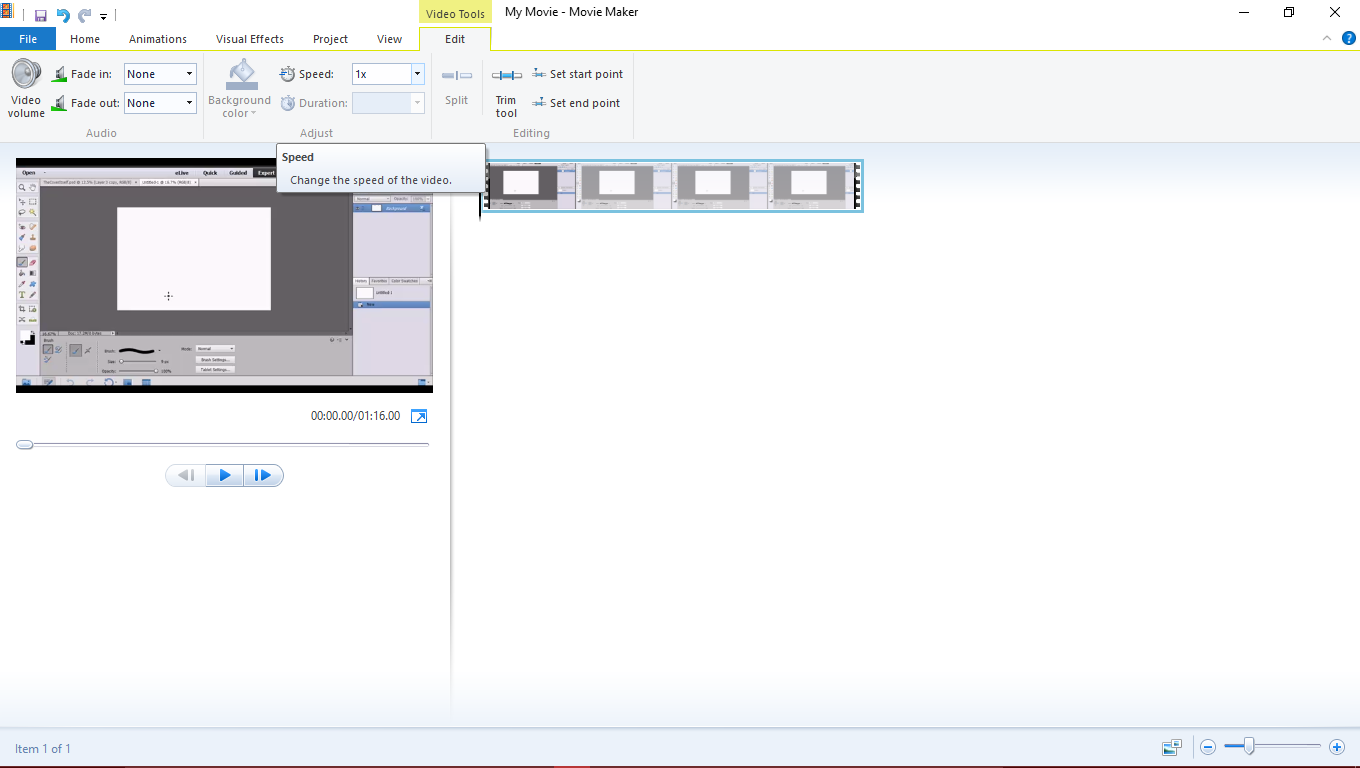1360x768 pixels.
Task: Click the Item 1 of 1 status text
Action: (x=43, y=749)
